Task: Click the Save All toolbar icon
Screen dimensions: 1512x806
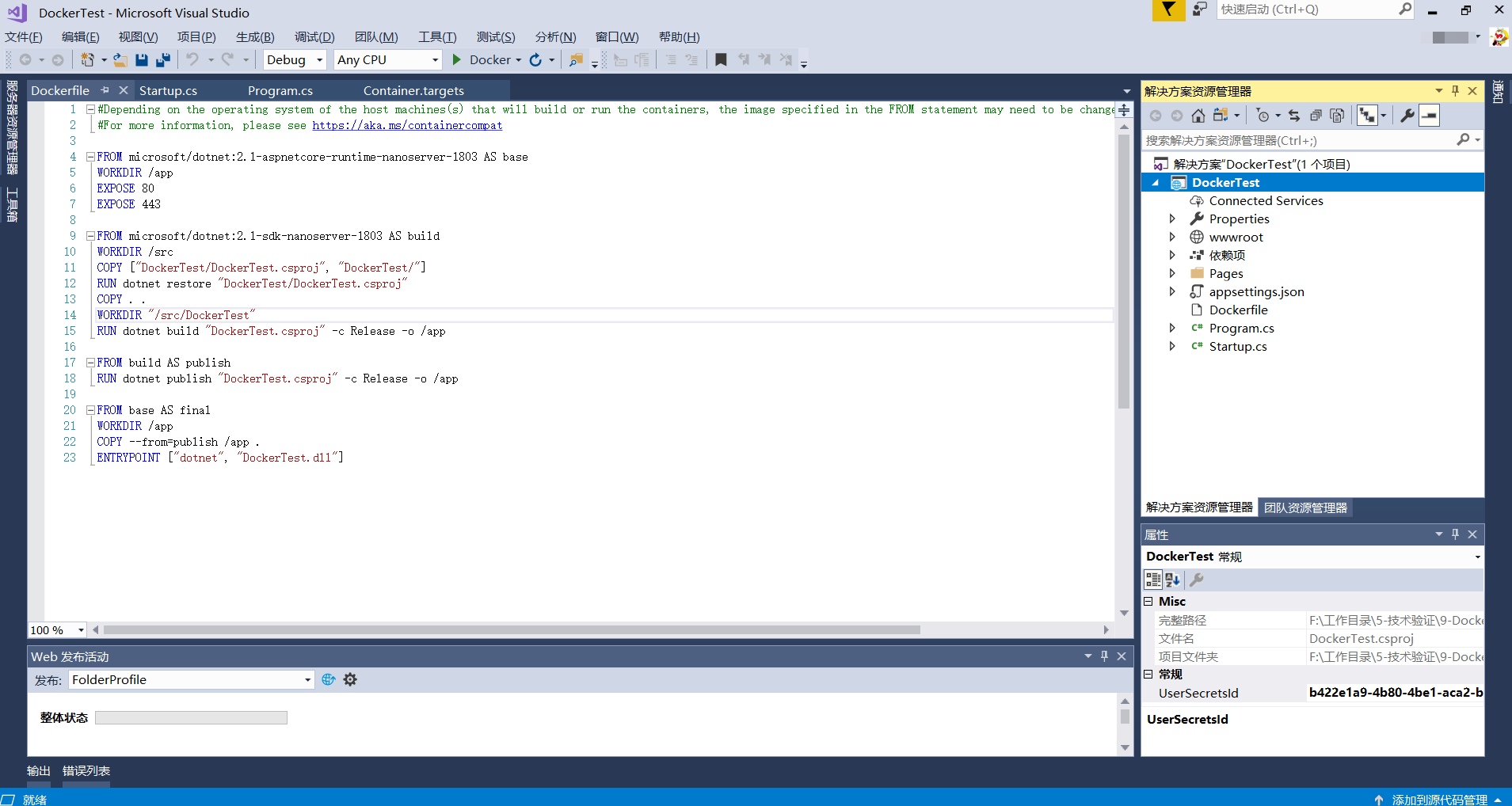Action: 163,60
